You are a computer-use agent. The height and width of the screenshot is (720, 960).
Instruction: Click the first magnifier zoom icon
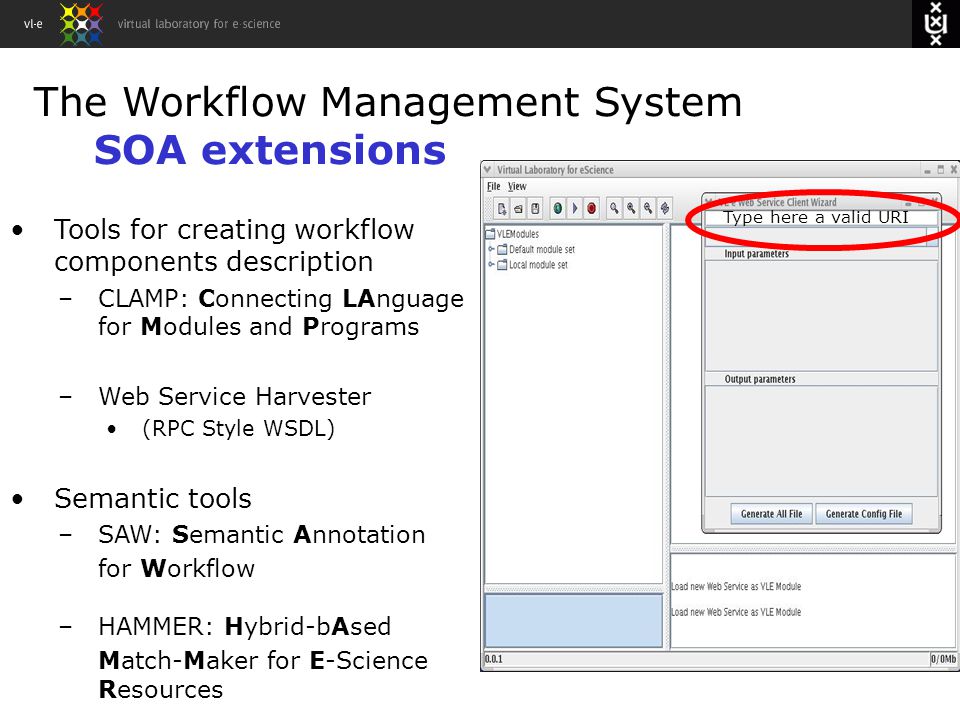[613, 209]
